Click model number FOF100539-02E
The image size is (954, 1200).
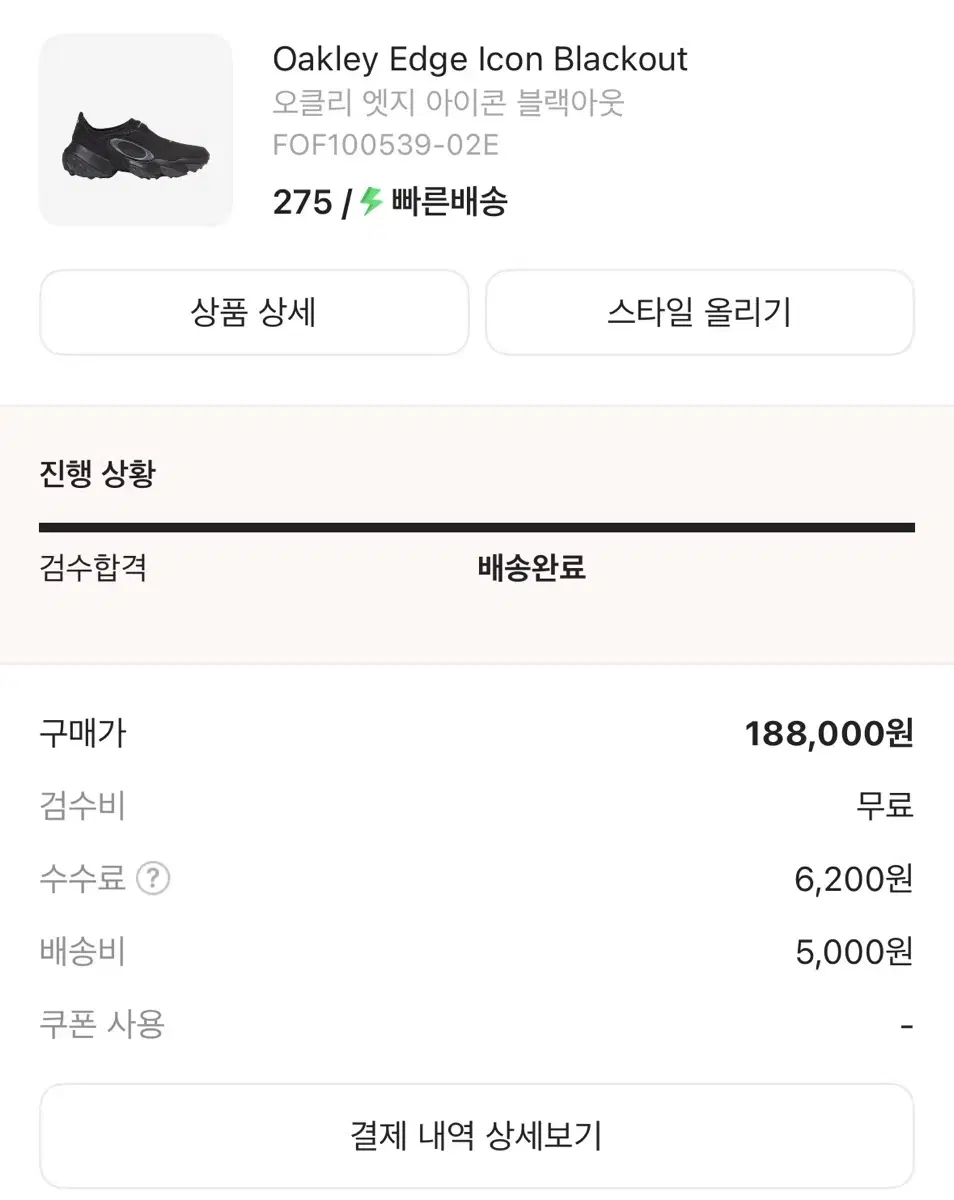tap(385, 145)
